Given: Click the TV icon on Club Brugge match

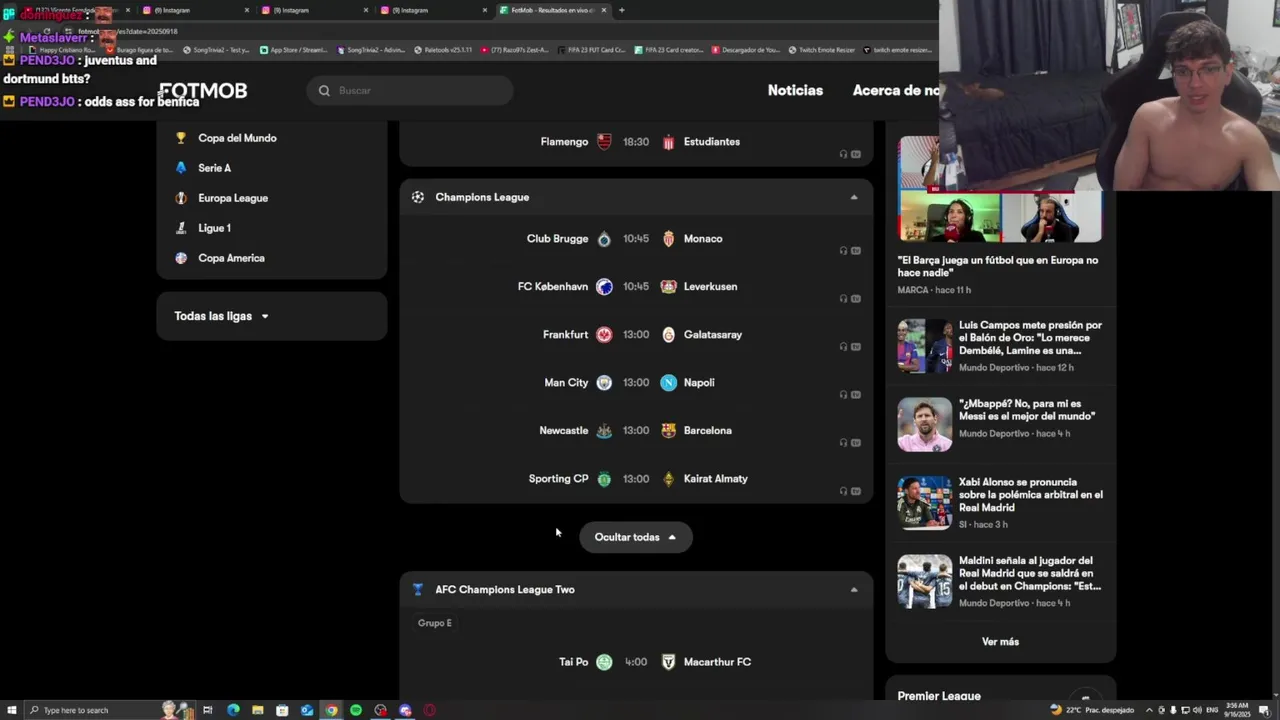Looking at the screenshot, I should 856,251.
